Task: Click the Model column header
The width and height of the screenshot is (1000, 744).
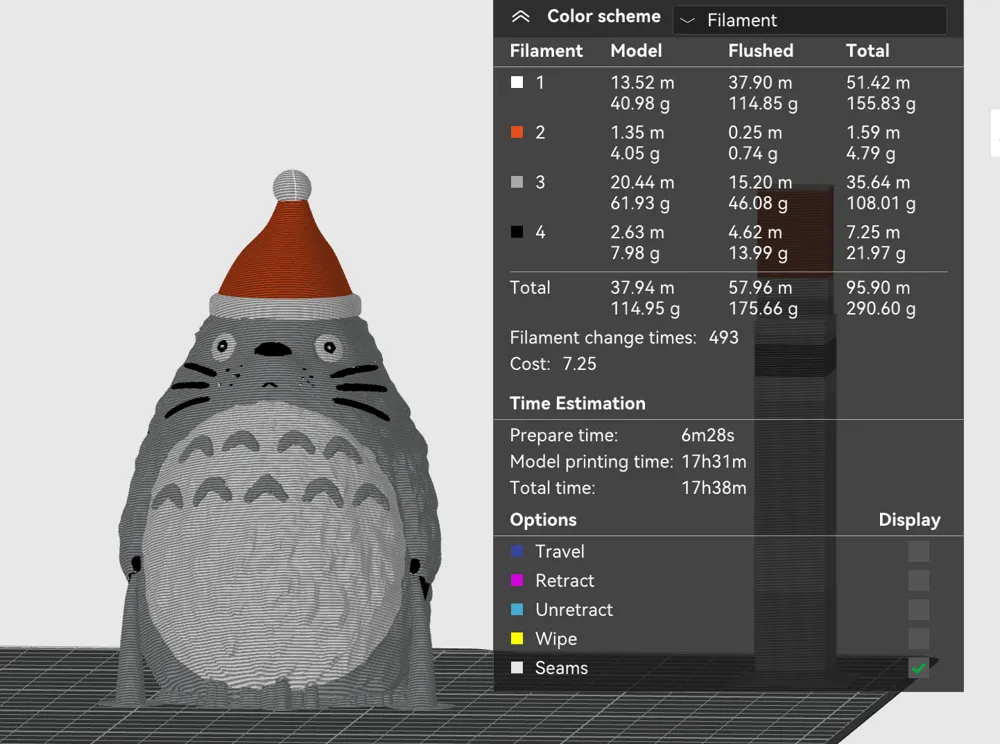Action: tap(636, 51)
